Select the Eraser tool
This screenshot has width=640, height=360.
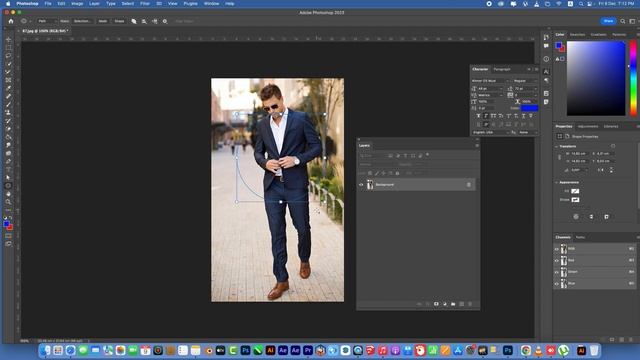(9, 129)
